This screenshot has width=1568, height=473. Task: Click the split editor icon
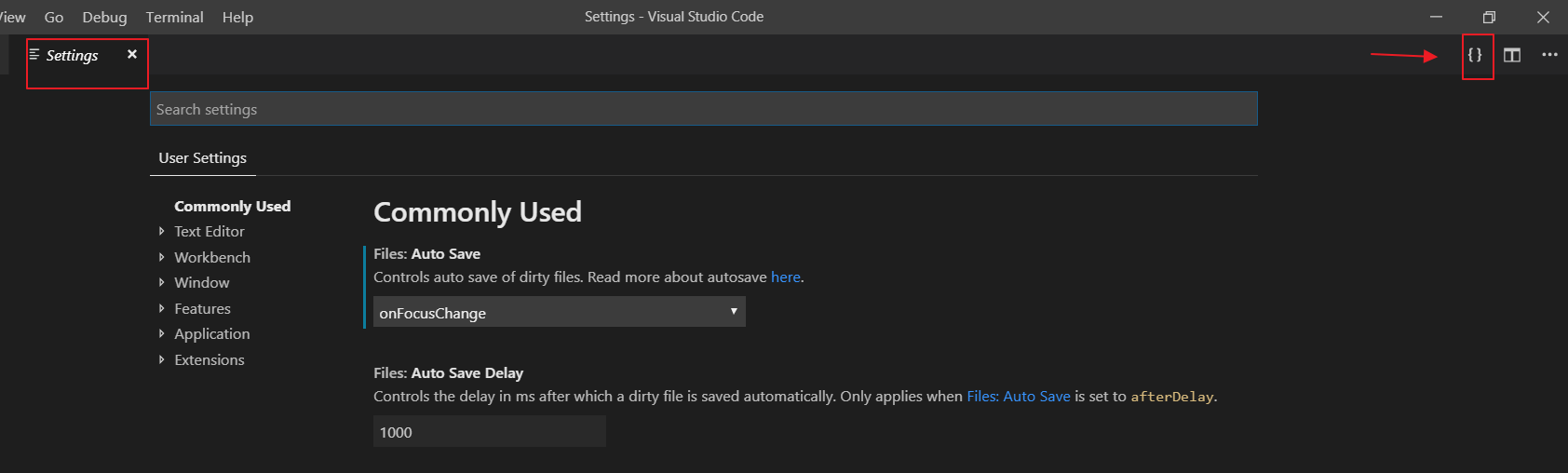1512,55
